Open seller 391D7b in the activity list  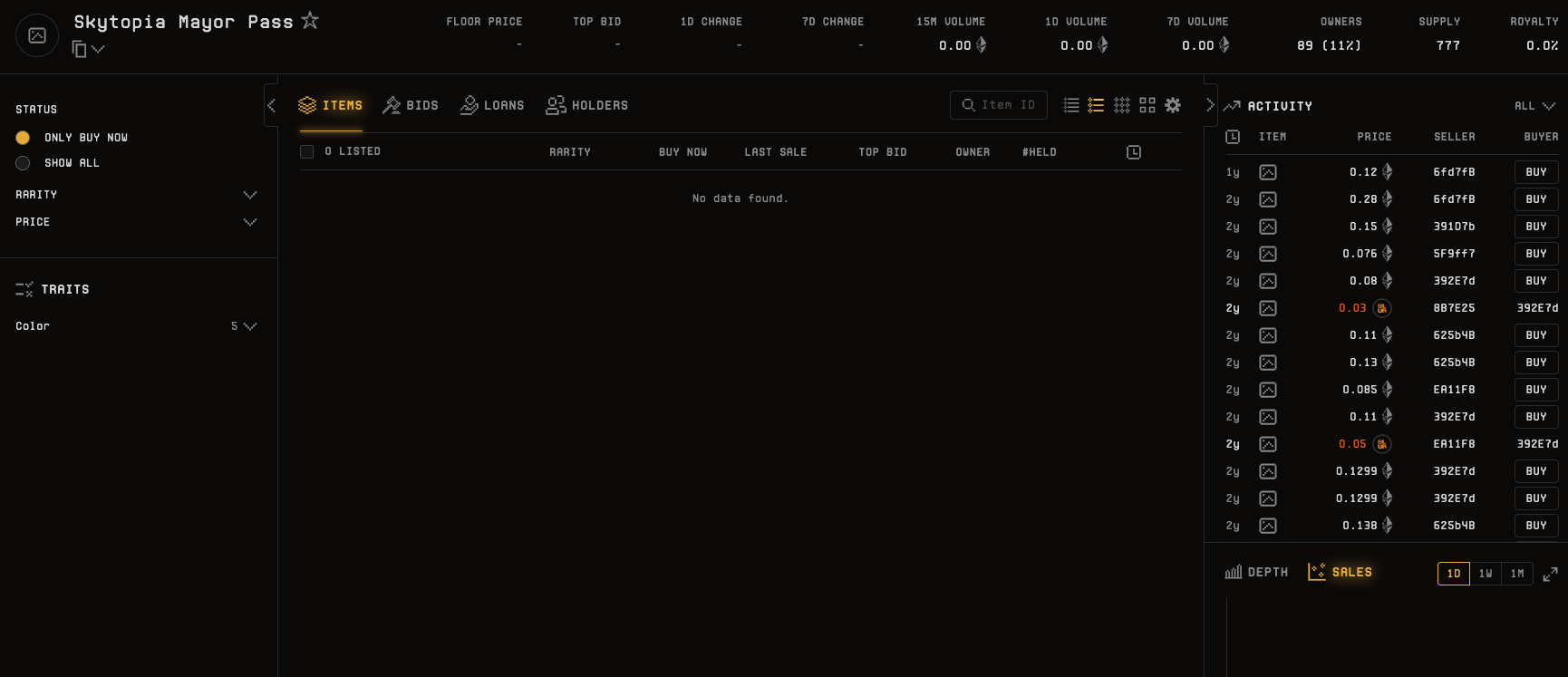1455,227
